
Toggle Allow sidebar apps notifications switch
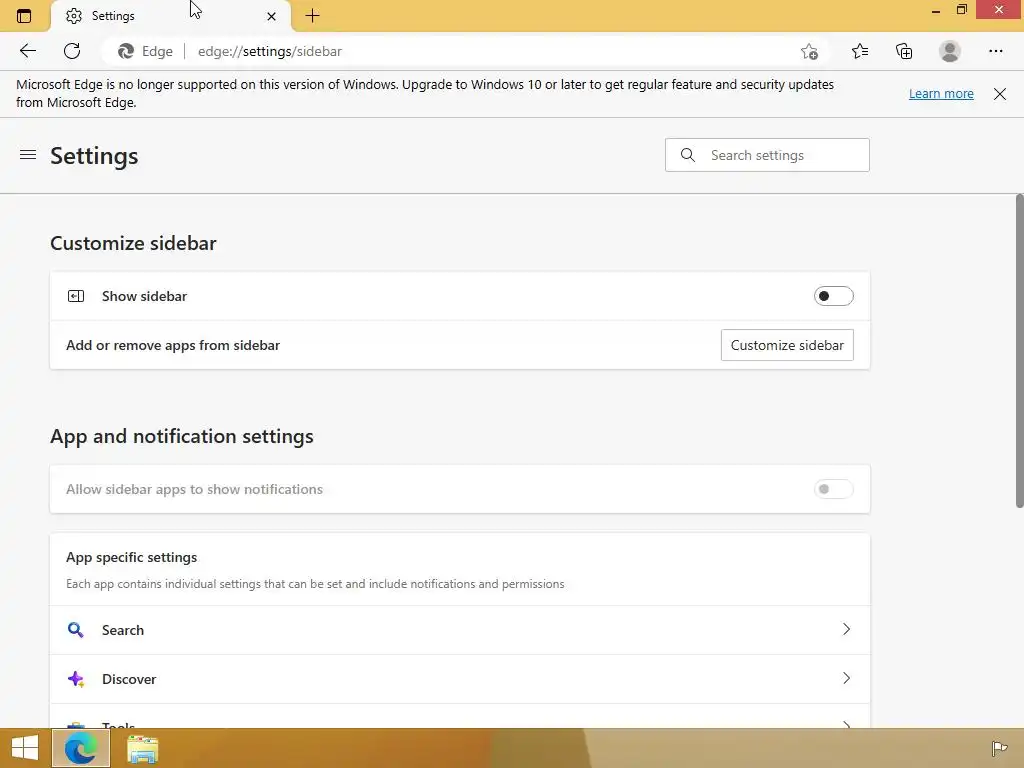tap(833, 489)
